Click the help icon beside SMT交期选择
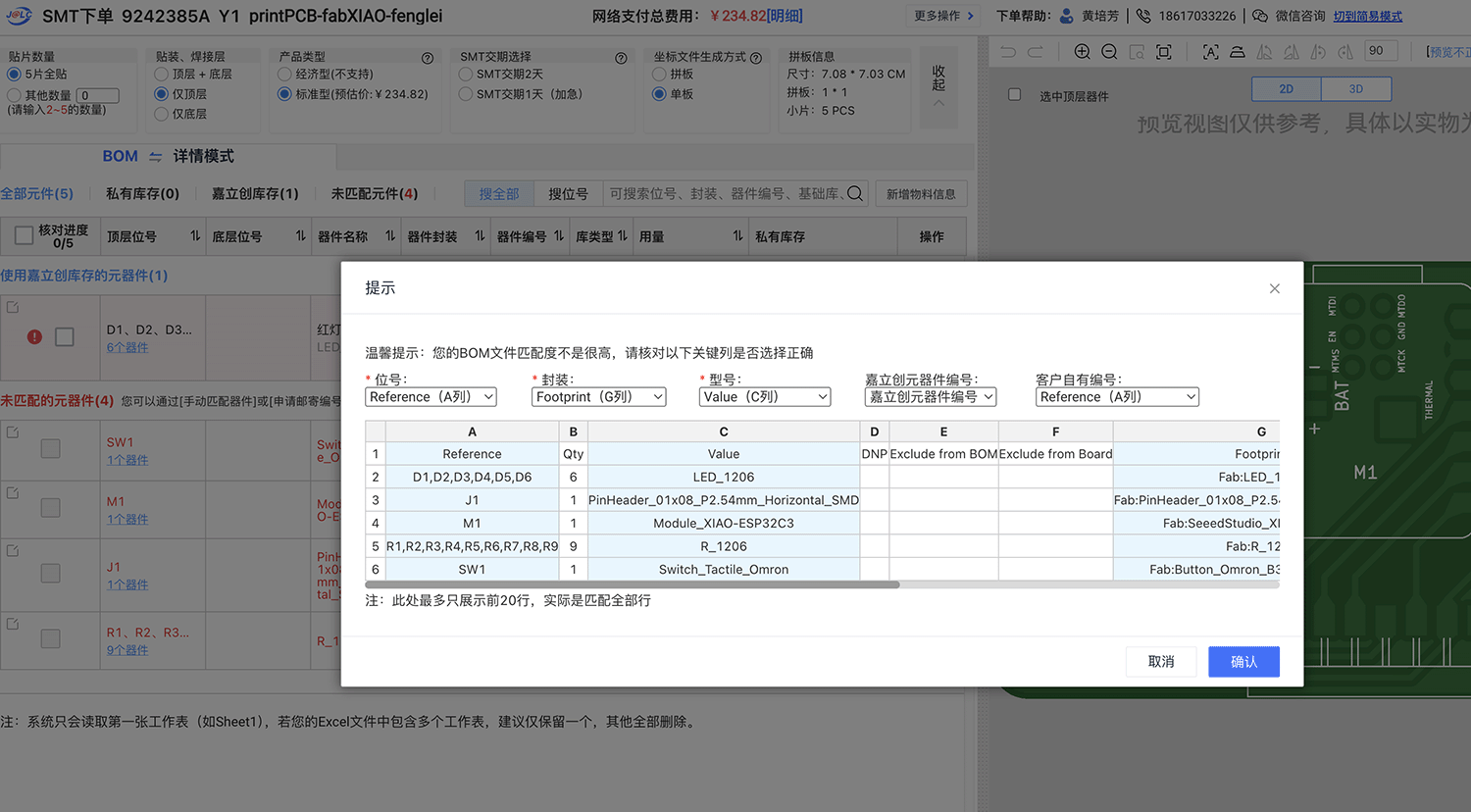The image size is (1471, 812). [x=621, y=58]
